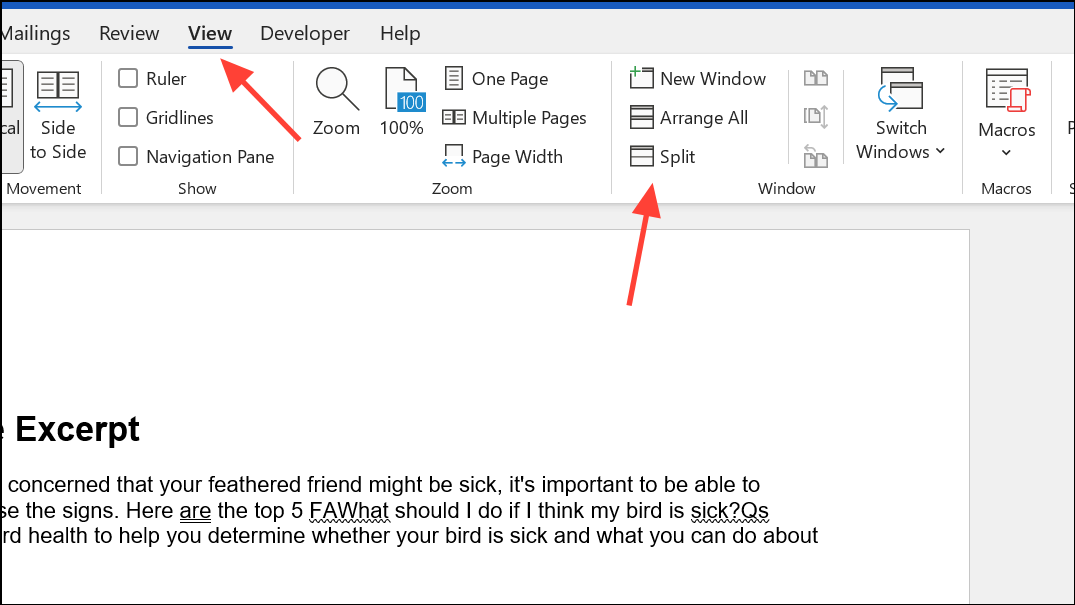This screenshot has width=1075, height=605.
Task: Switch to Multiple Pages view
Action: click(515, 117)
